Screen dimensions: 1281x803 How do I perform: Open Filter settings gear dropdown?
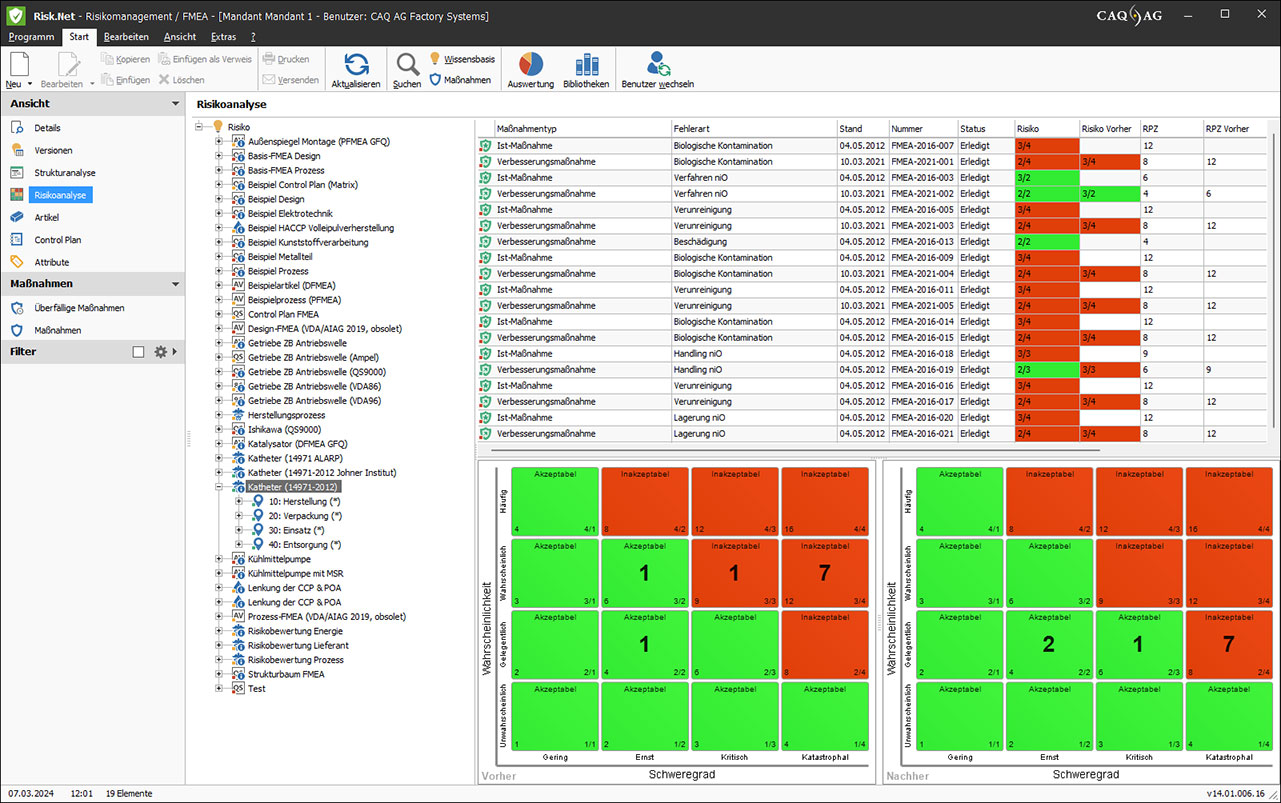(x=161, y=352)
